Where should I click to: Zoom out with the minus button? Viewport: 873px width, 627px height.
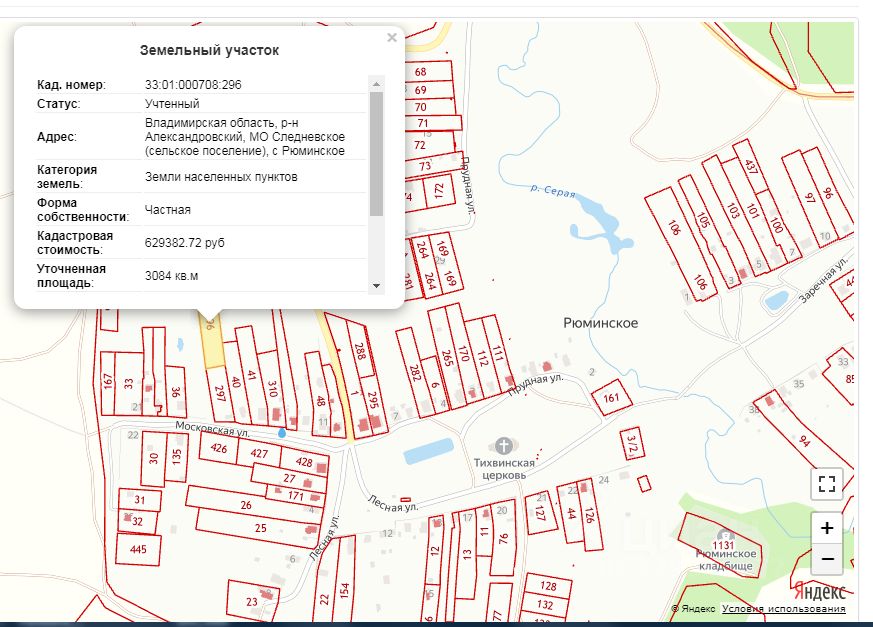pos(827,559)
